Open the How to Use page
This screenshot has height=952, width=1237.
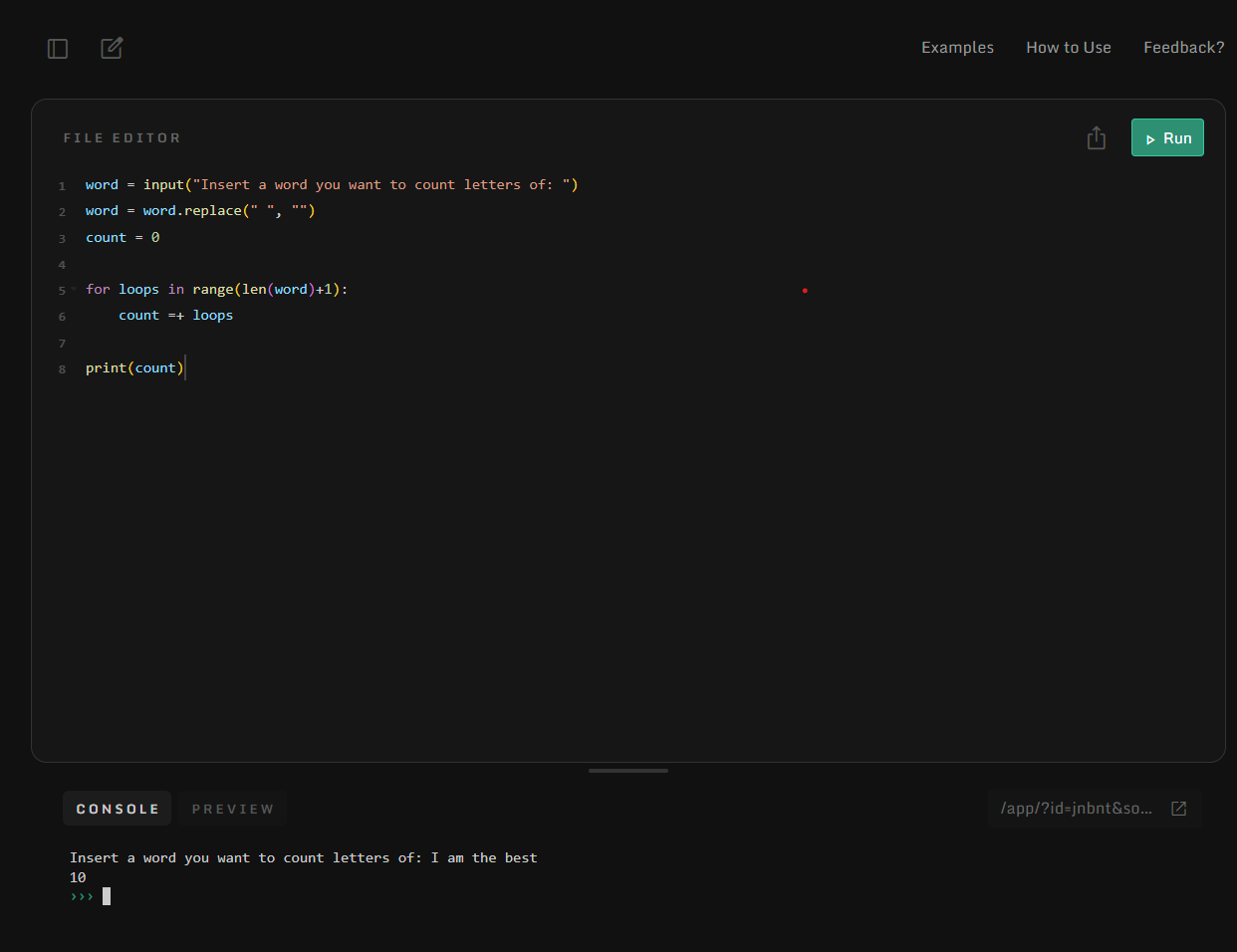(1069, 48)
